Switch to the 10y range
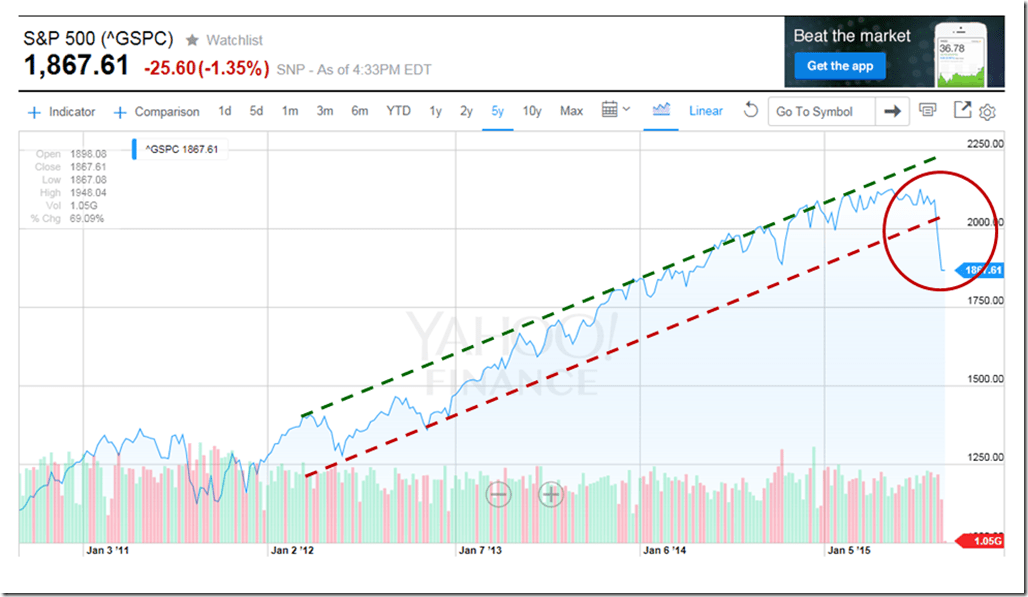 click(532, 111)
